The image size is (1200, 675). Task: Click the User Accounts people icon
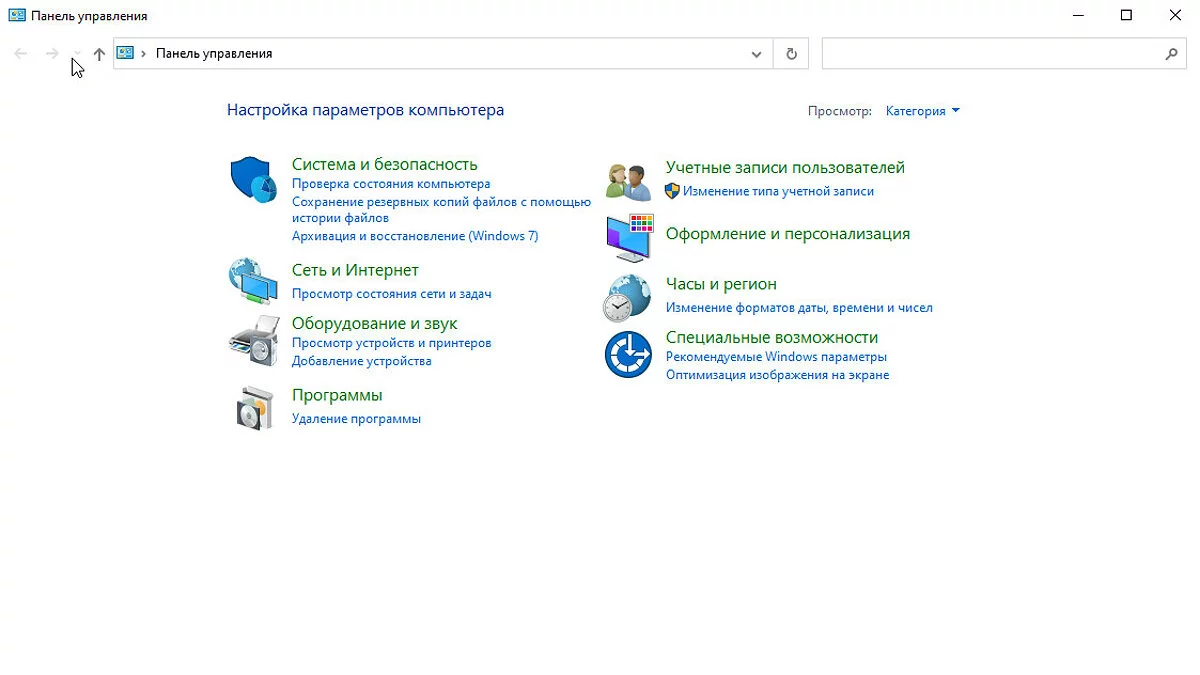pos(628,181)
